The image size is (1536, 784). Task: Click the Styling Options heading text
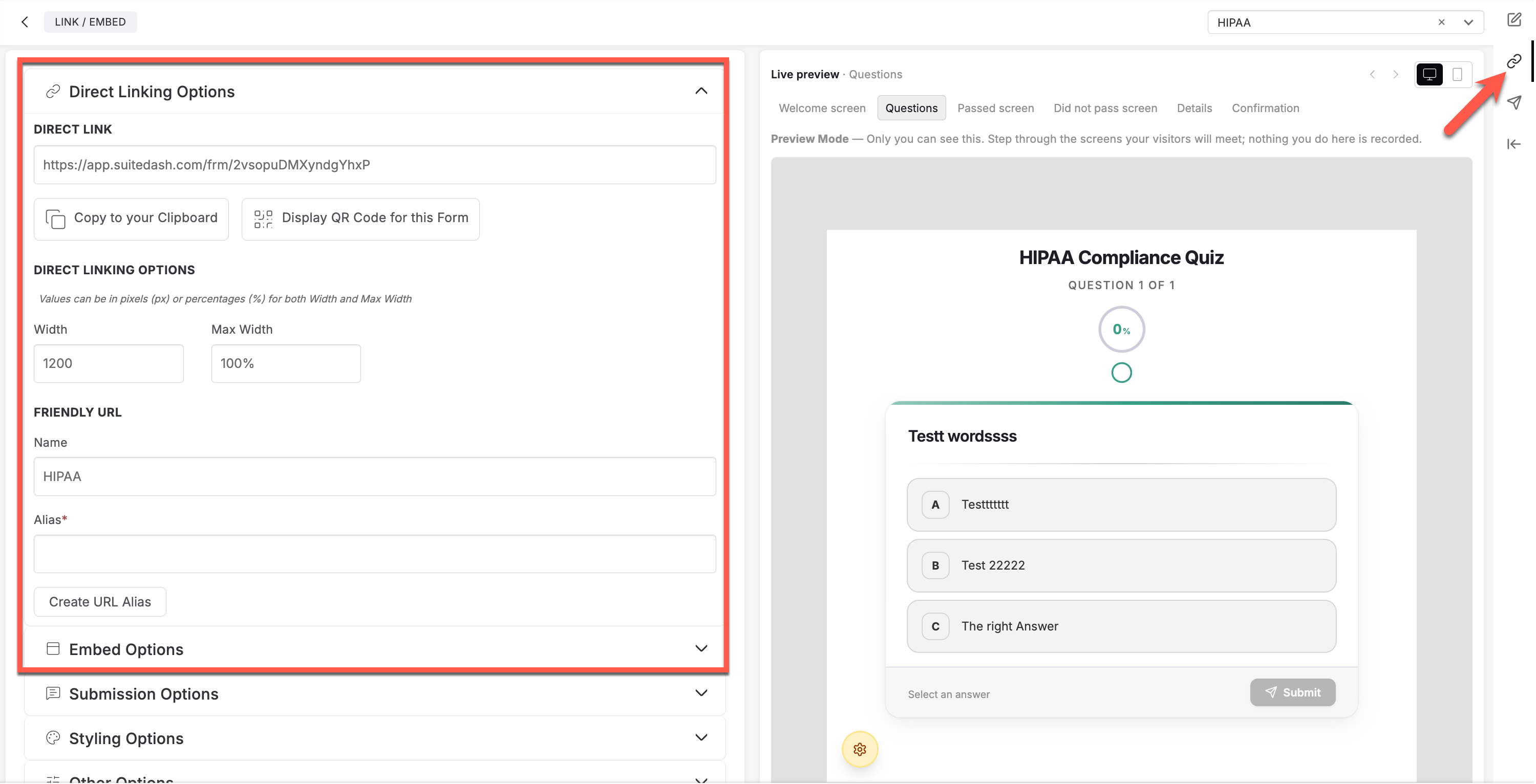(x=126, y=738)
